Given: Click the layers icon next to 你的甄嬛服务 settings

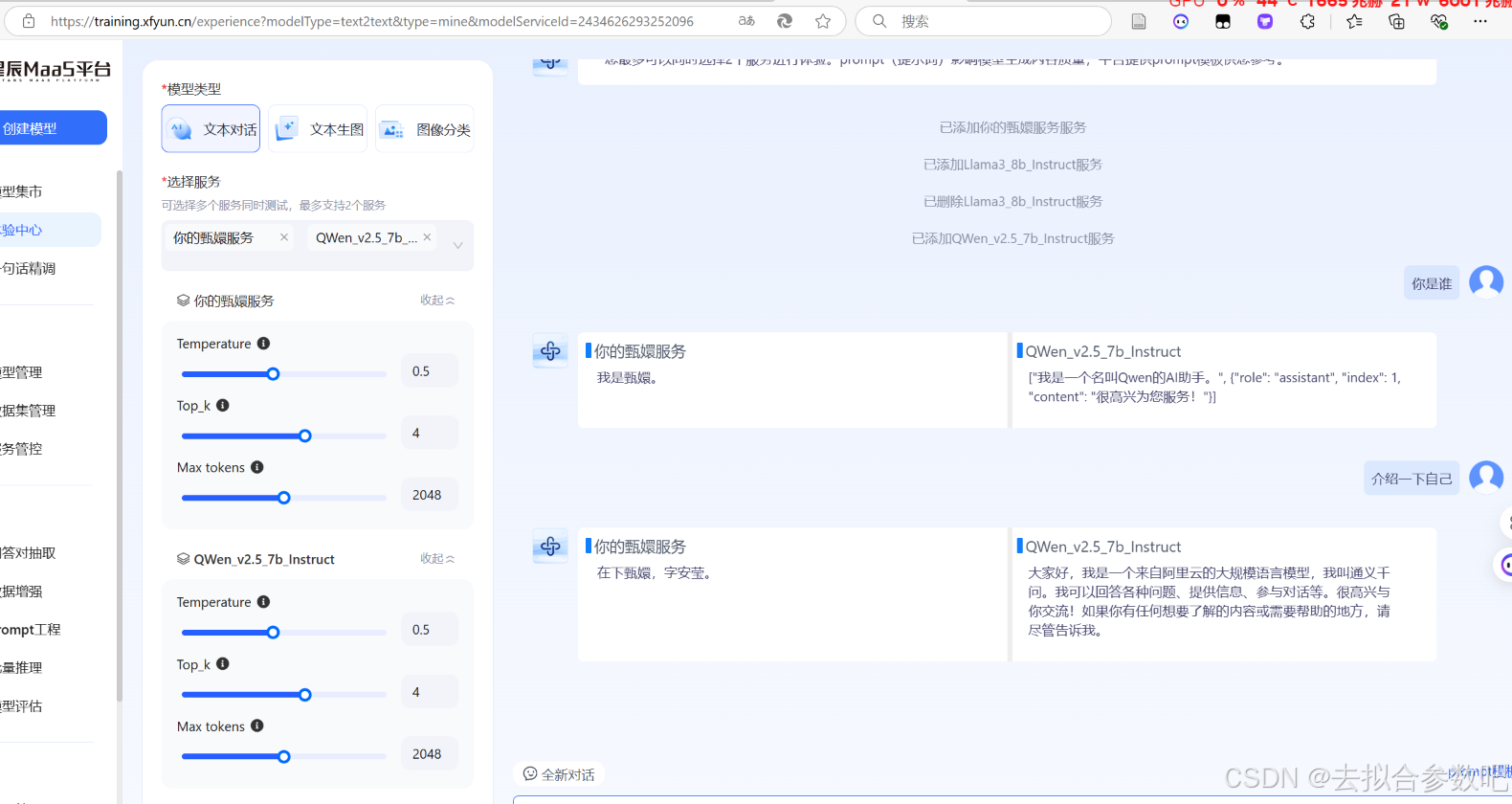Looking at the screenshot, I should [x=183, y=301].
